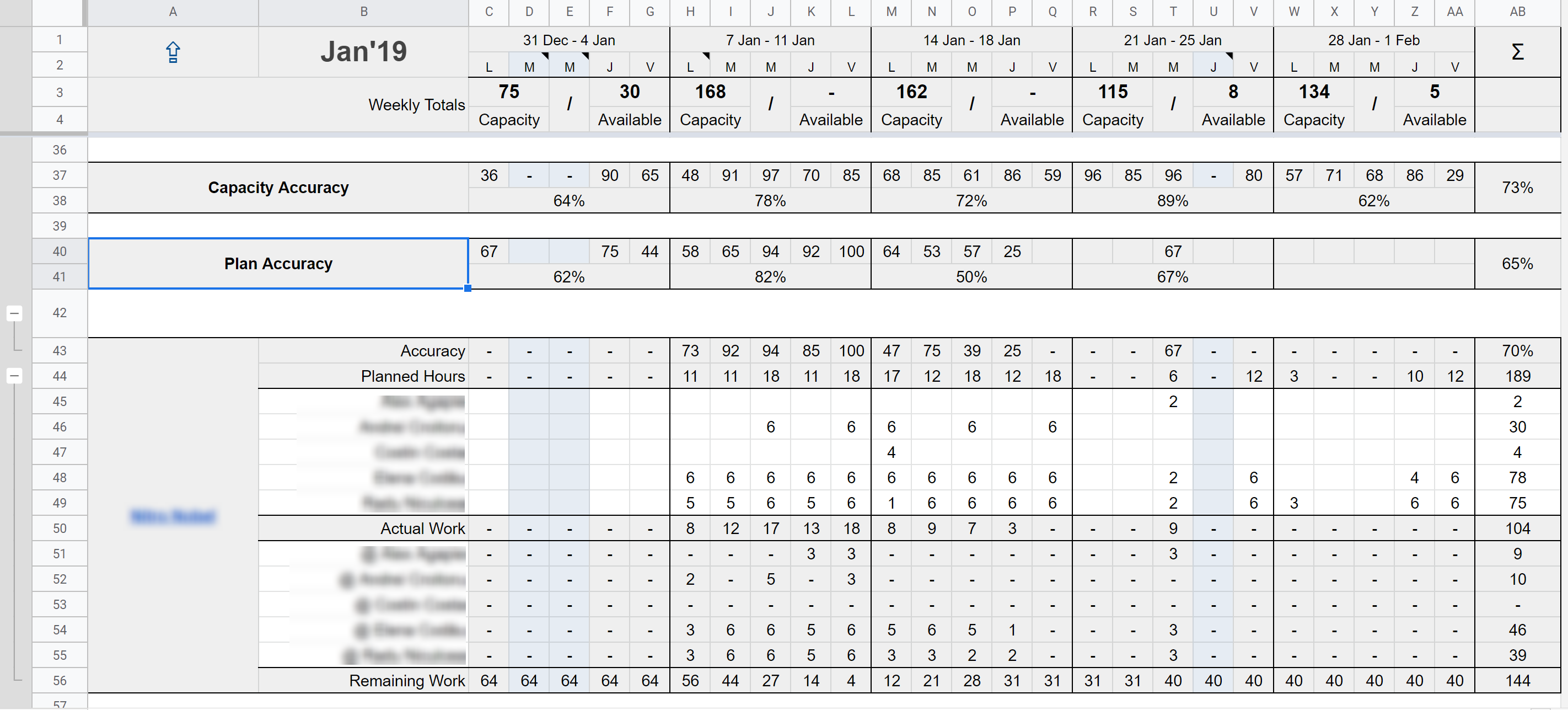Open the note marker on the J header of 21 Jan week
This screenshot has width=1568, height=710.
click(1228, 57)
